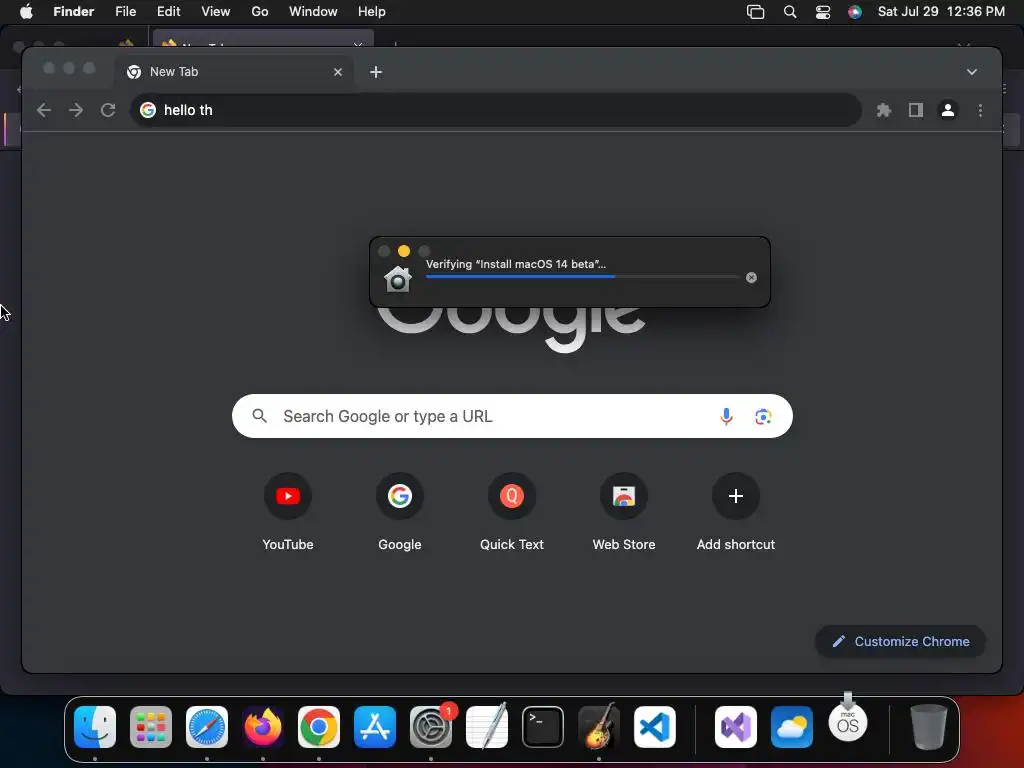Launch Safari from the Dock
This screenshot has width=1024, height=768.
tap(207, 726)
